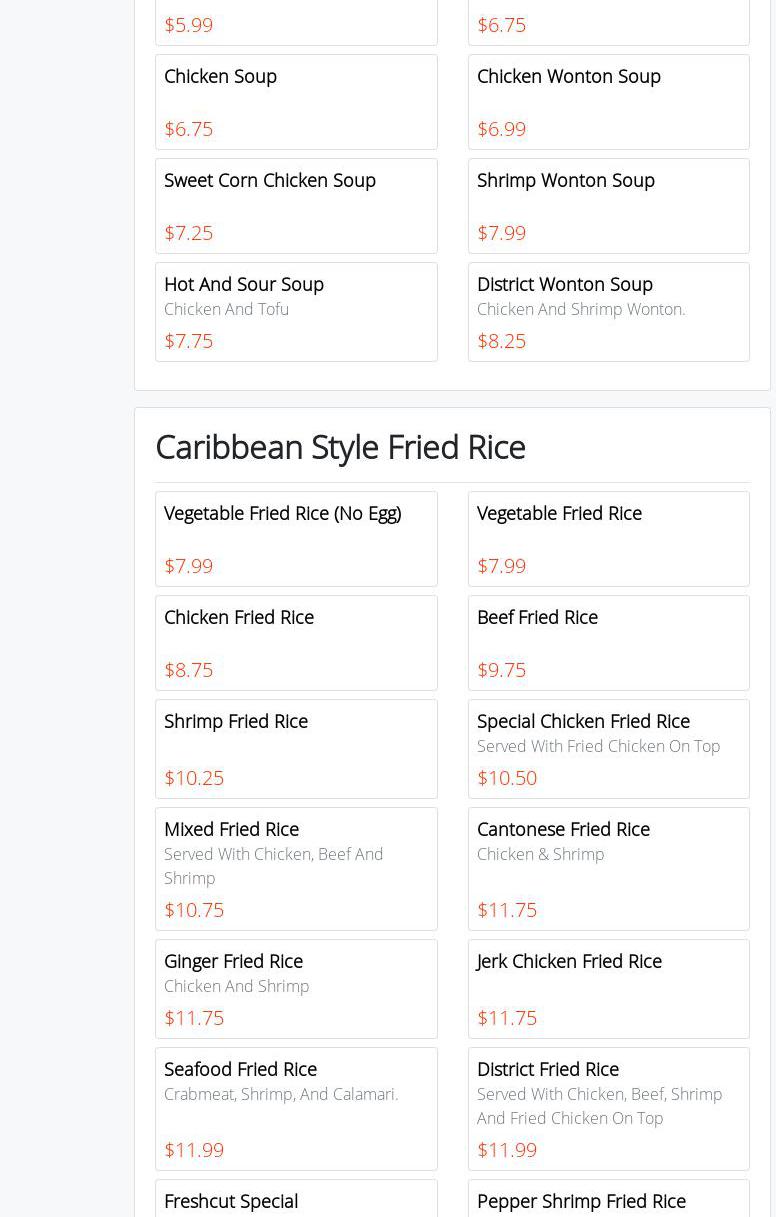Open District Fried Rice item
The image size is (776, 1217).
(x=608, y=1109)
